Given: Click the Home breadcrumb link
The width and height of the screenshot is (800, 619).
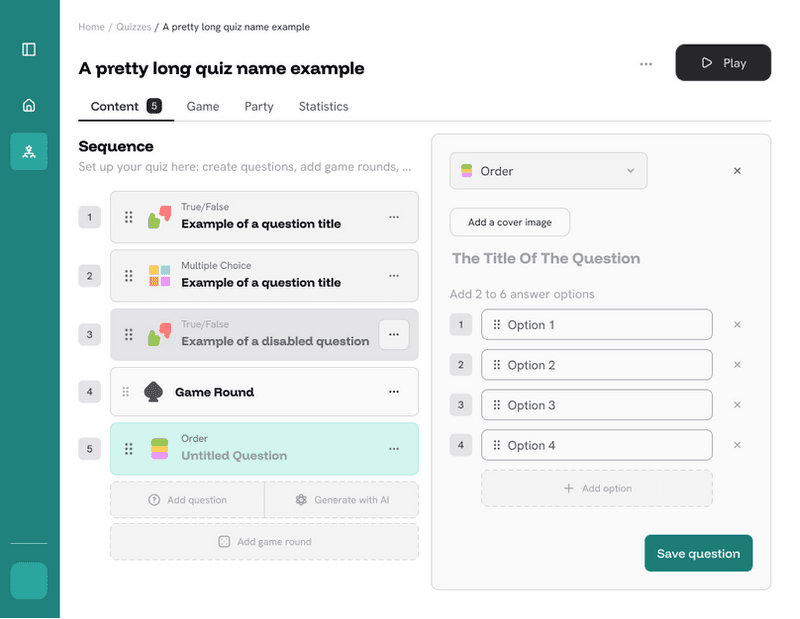Looking at the screenshot, I should [91, 27].
